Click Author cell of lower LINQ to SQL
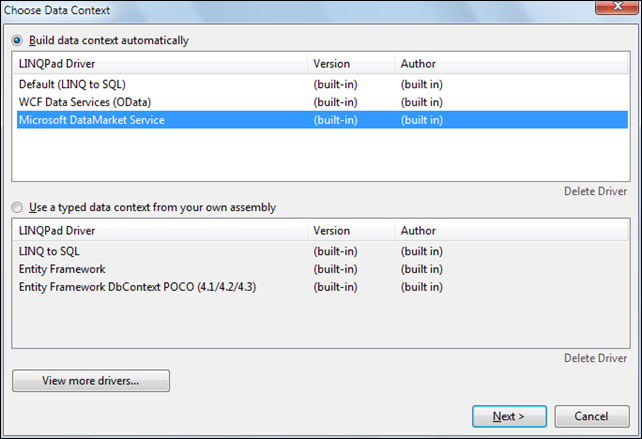 tap(422, 251)
